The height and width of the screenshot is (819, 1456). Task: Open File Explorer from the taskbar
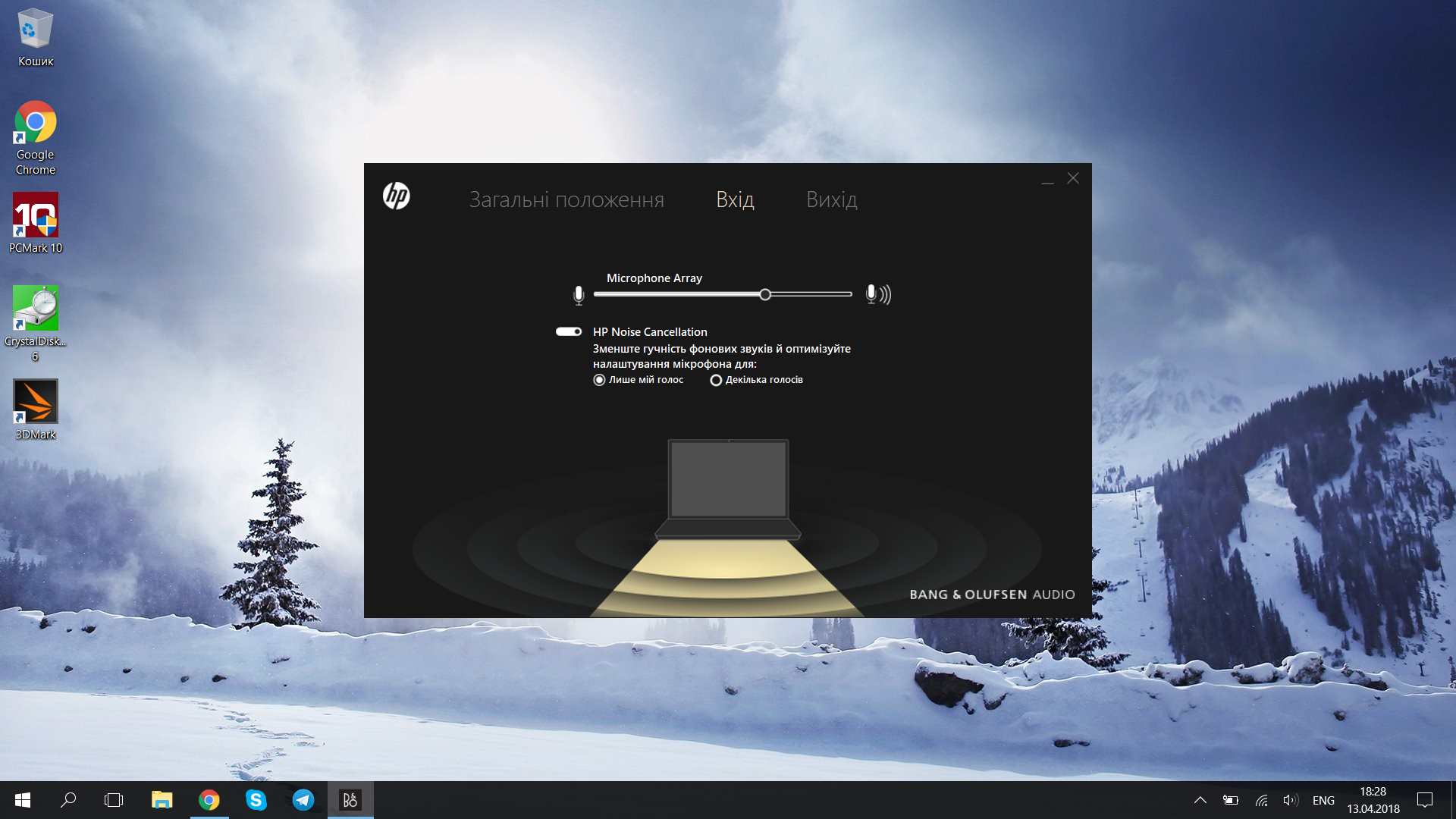(x=162, y=800)
